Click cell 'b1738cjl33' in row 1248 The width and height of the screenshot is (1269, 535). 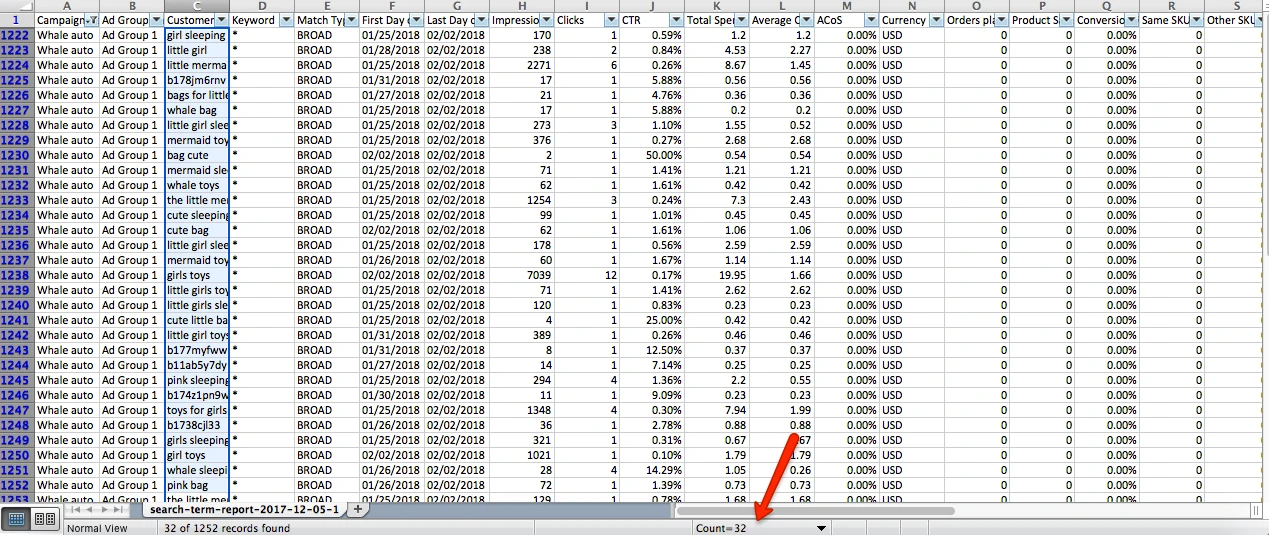[196, 425]
